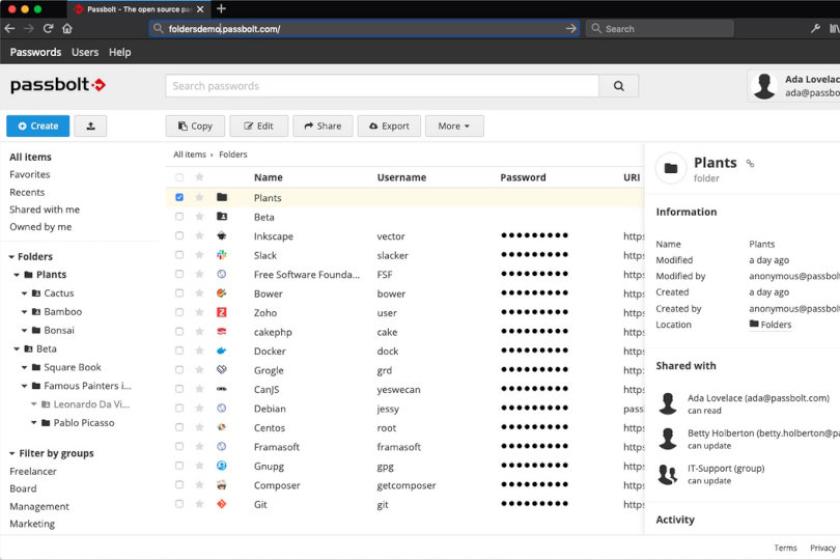Open the Users top menu
Screen dimensions: 840x560
pyautogui.click(x=85, y=52)
